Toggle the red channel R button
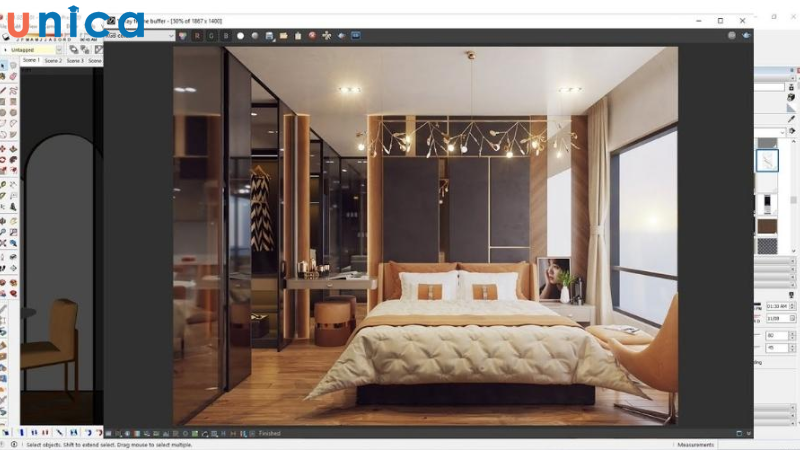The height and width of the screenshot is (450, 800). tap(197, 36)
